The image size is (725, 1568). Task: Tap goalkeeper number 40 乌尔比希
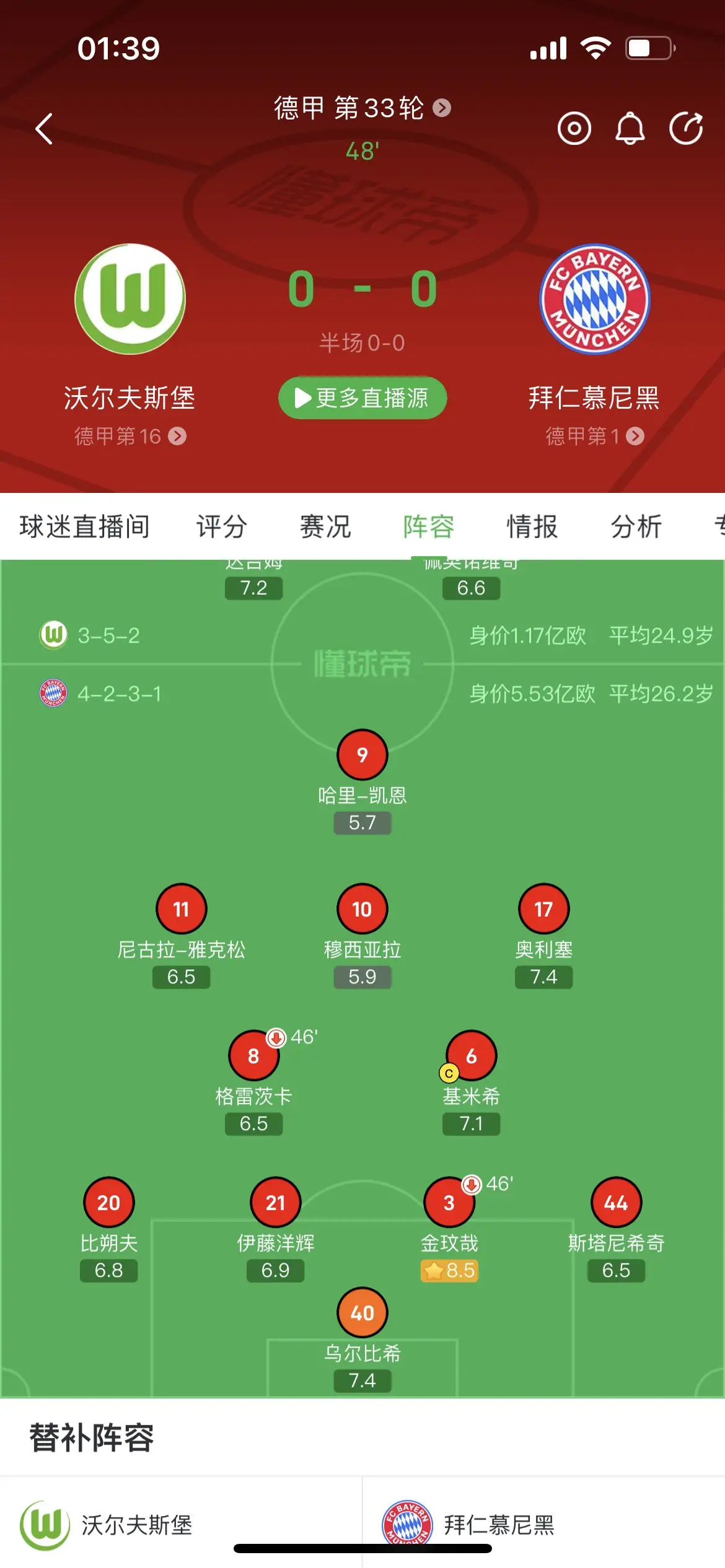pos(362,1312)
